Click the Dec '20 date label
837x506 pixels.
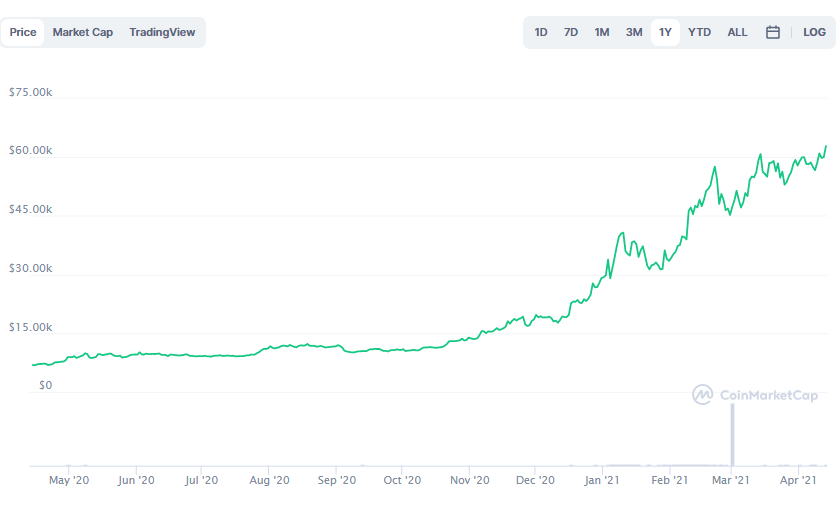click(535, 480)
